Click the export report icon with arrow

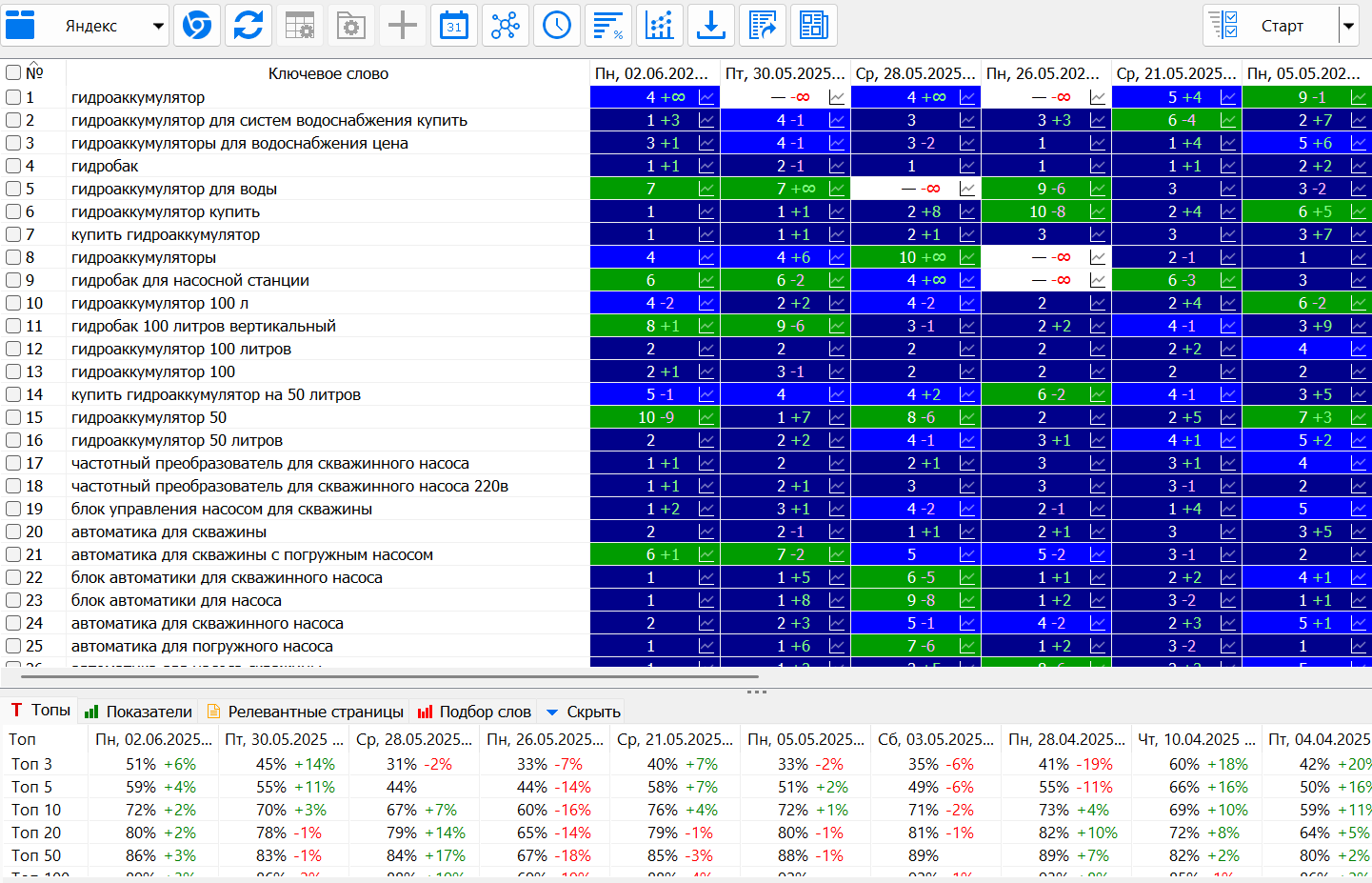tap(763, 26)
